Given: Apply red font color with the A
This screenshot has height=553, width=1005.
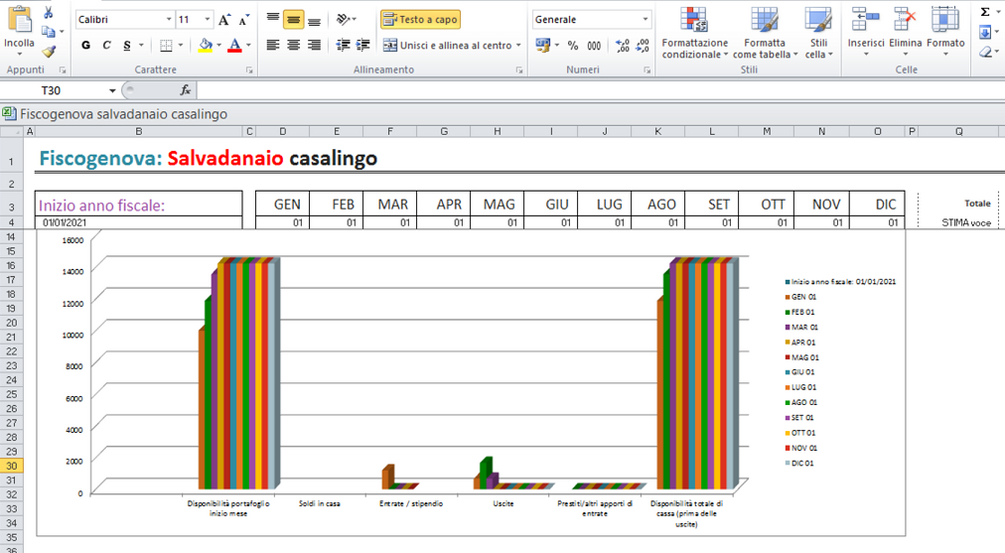Looking at the screenshot, I should click(235, 45).
